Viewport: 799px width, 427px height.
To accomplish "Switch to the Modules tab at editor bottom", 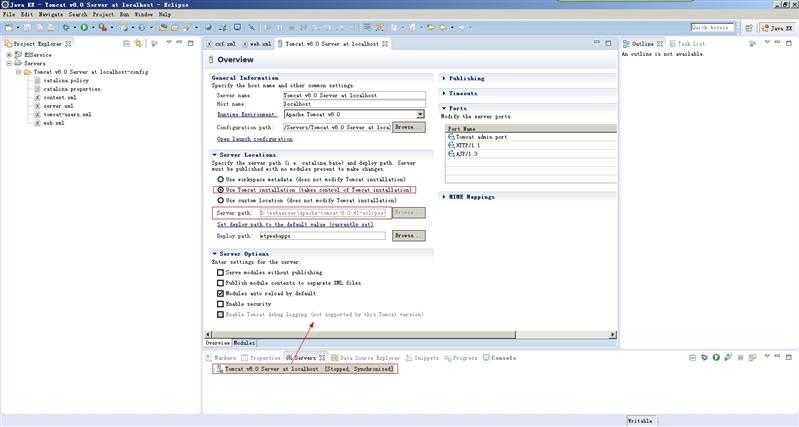I will click(x=244, y=343).
